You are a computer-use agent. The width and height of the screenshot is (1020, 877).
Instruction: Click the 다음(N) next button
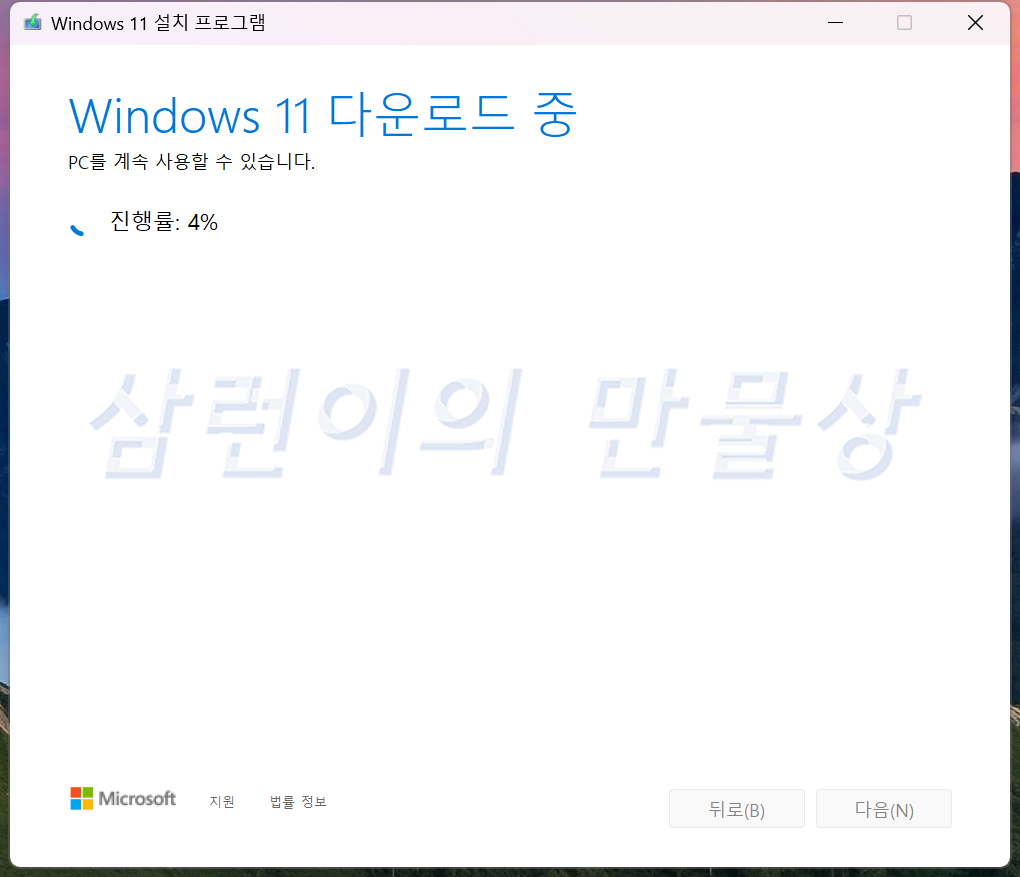coord(883,809)
